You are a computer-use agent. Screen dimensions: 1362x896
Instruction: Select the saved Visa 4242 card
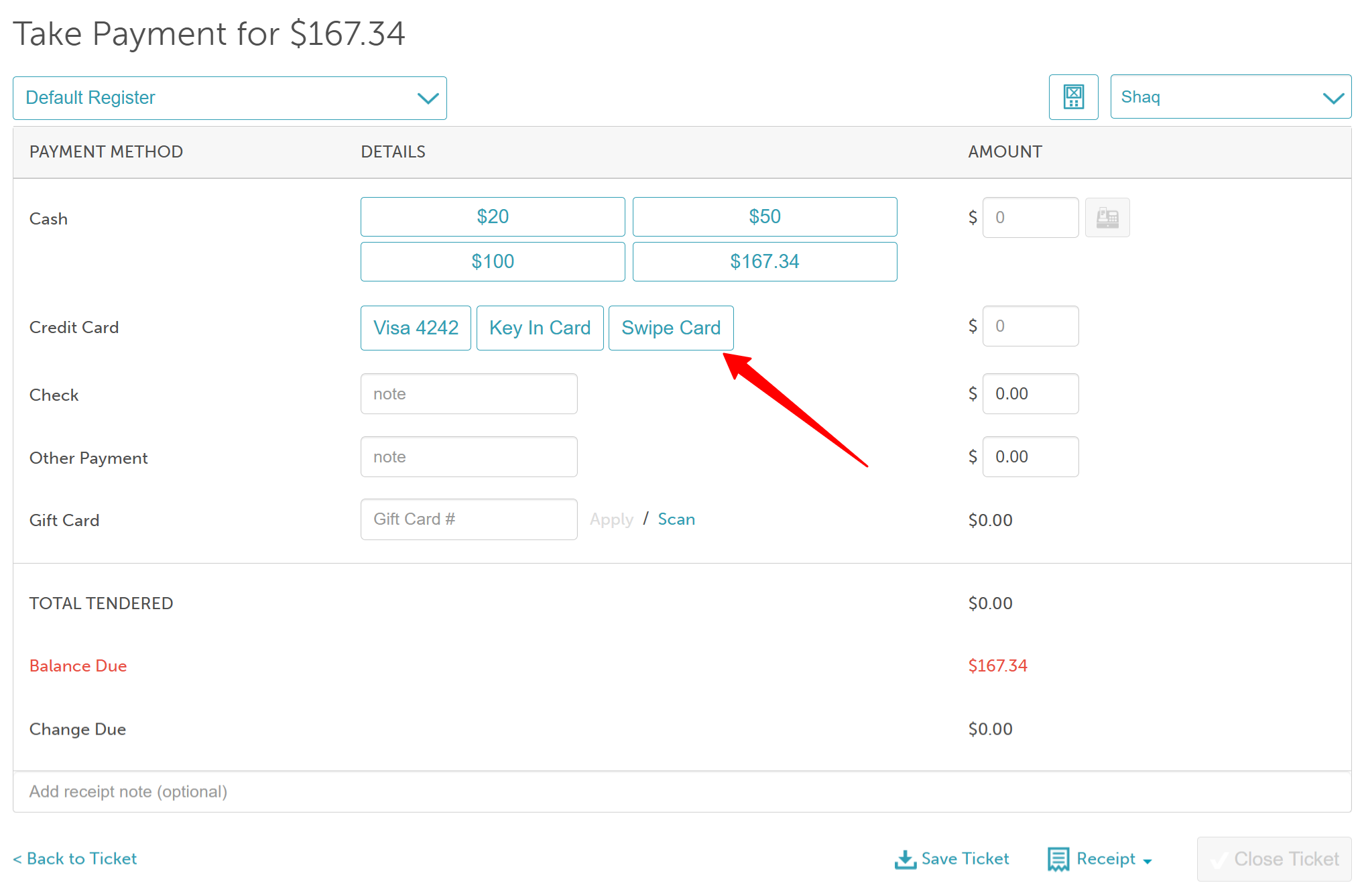(416, 328)
